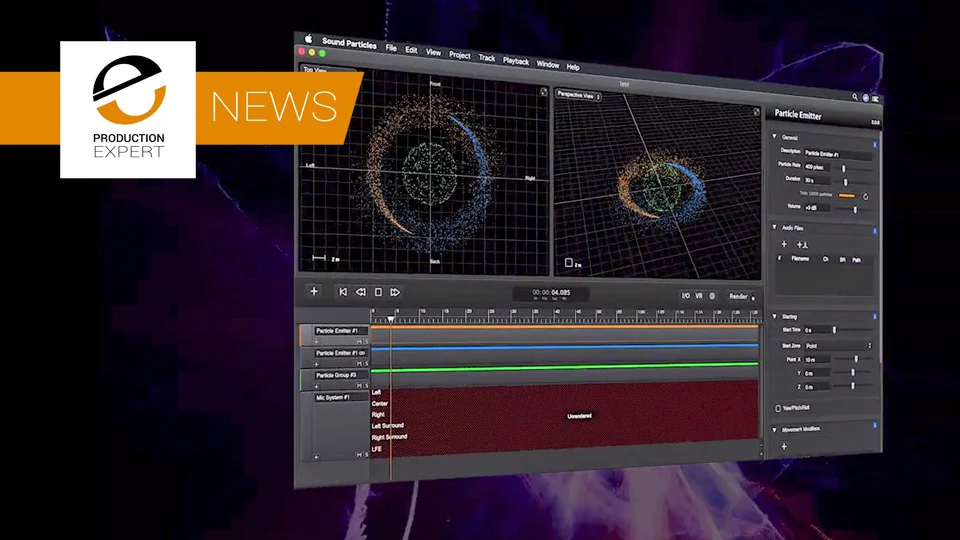This screenshot has width=960, height=540.
Task: Add a movement modifier with the plus icon
Action: point(784,446)
